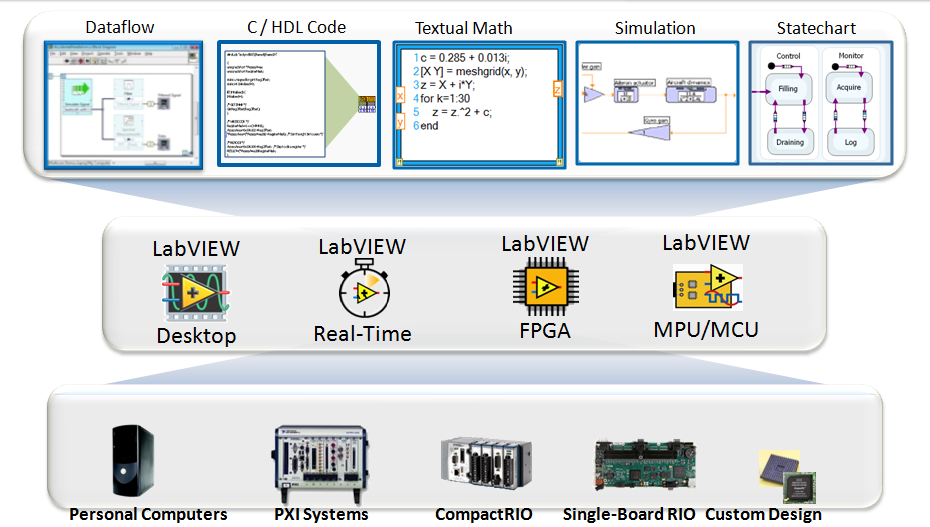
Task: Click the Simulation heading
Action: (x=655, y=28)
